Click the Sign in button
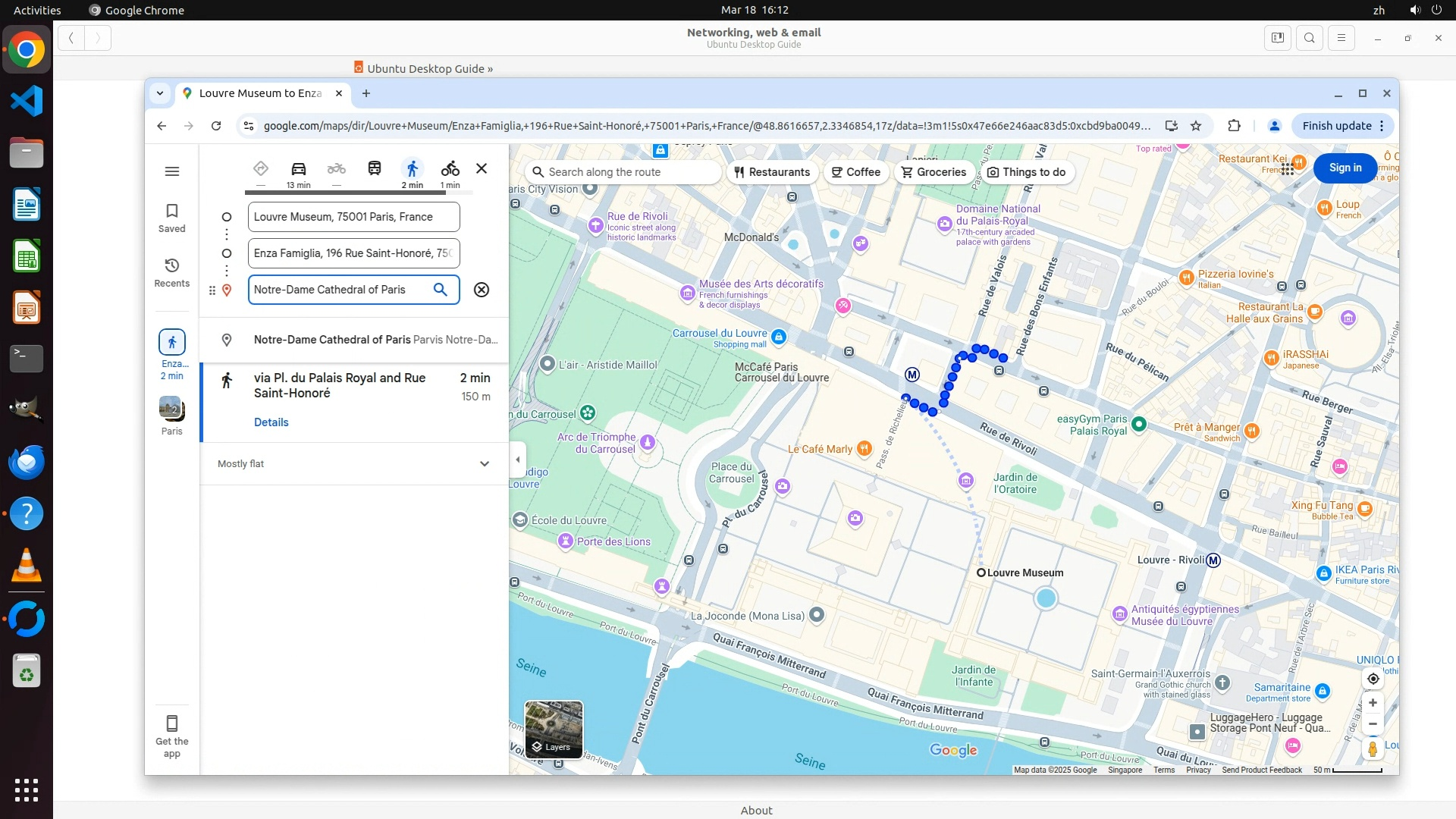1456x819 pixels. 1345,168
